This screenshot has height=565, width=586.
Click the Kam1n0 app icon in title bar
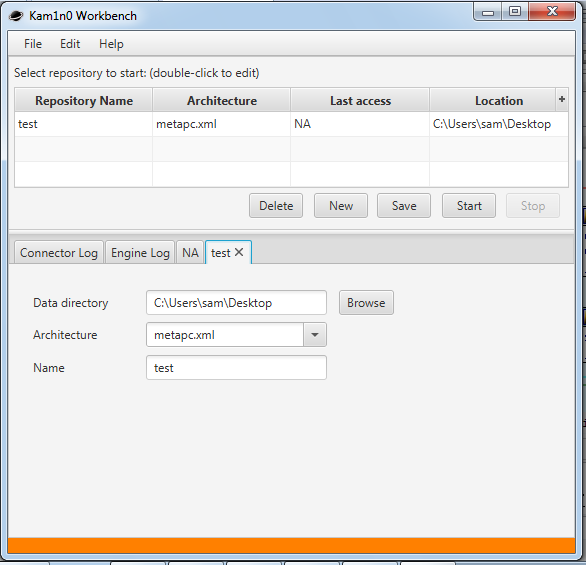click(16, 16)
